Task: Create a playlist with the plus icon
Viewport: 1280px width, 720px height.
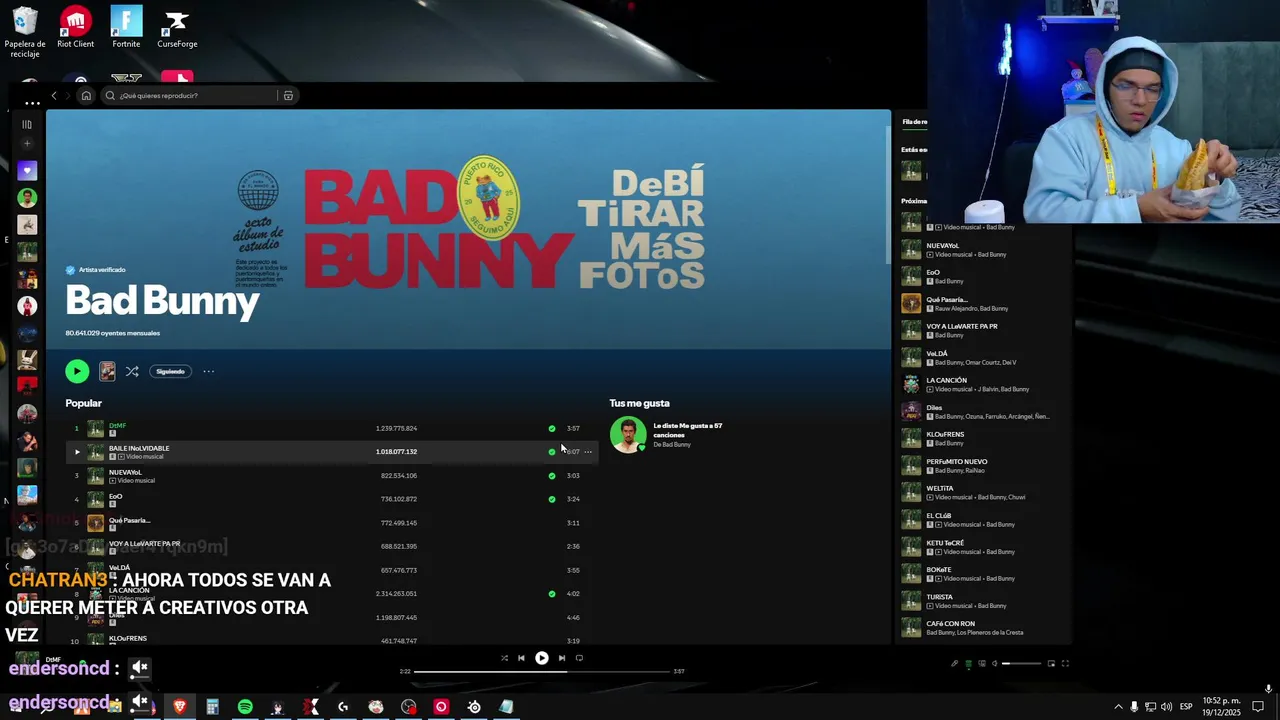Action: [27, 144]
